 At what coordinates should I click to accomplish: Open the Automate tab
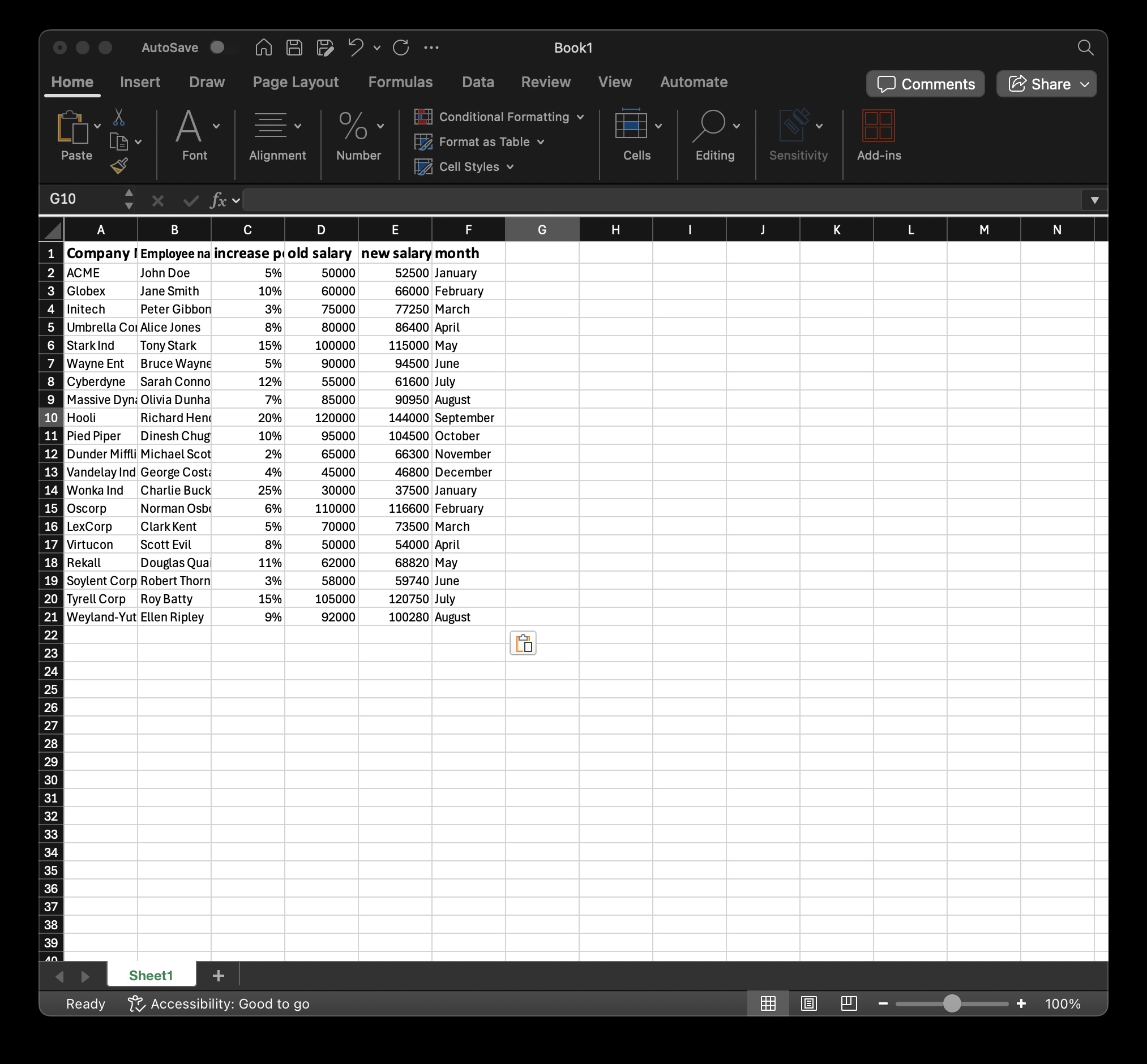(694, 82)
